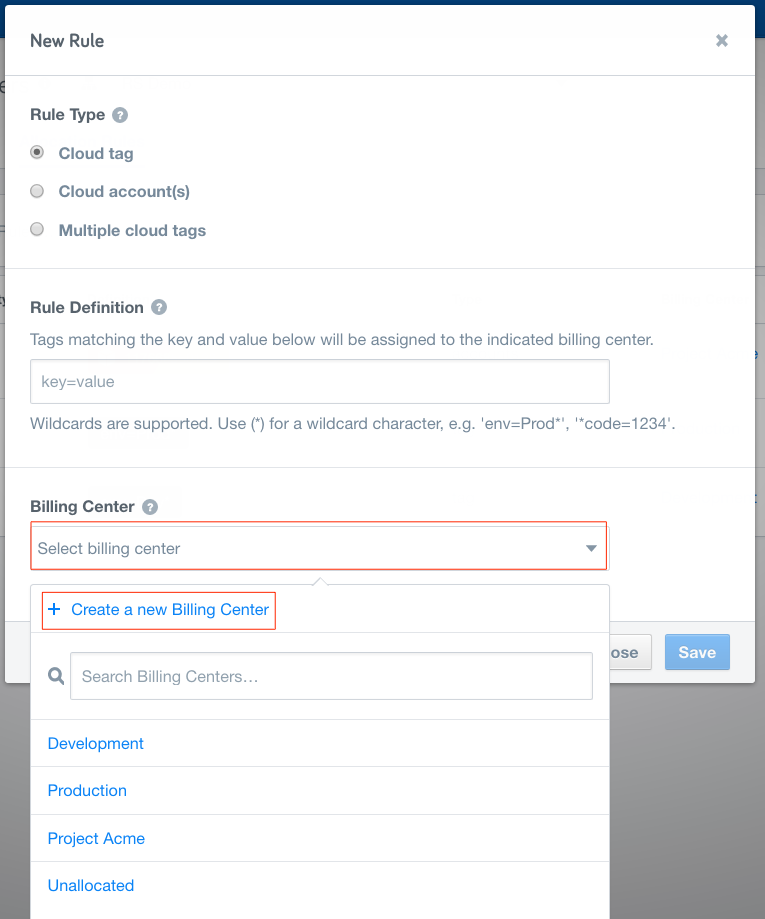Open the Select billing center dropdown
This screenshot has width=765, height=919.
[319, 548]
